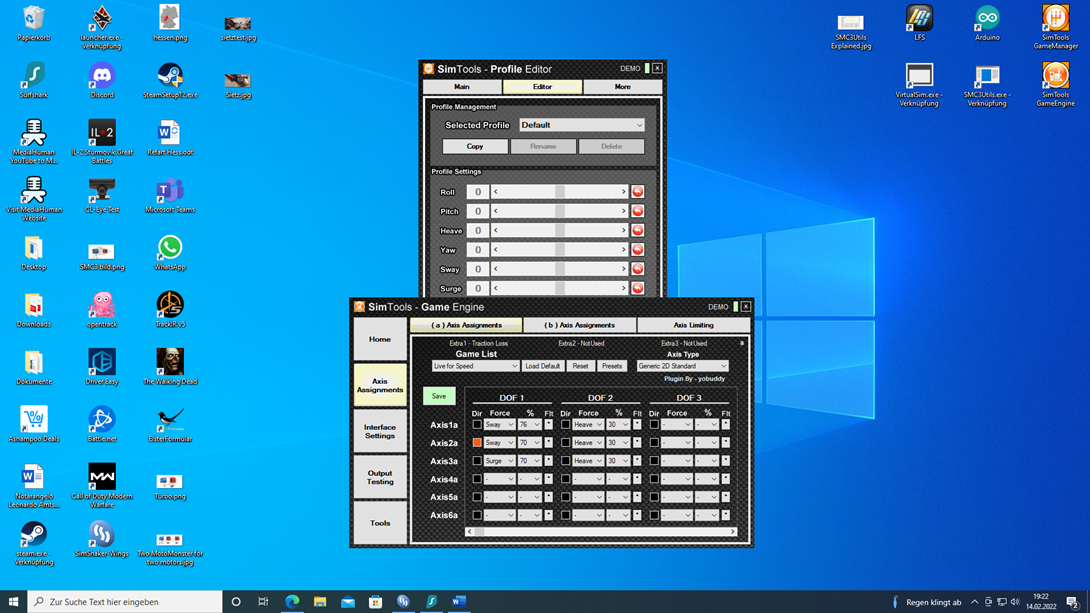This screenshot has height=613, width=1090.
Task: Toggle Axis1a DOF 1 Dir checkbox
Action: [477, 425]
